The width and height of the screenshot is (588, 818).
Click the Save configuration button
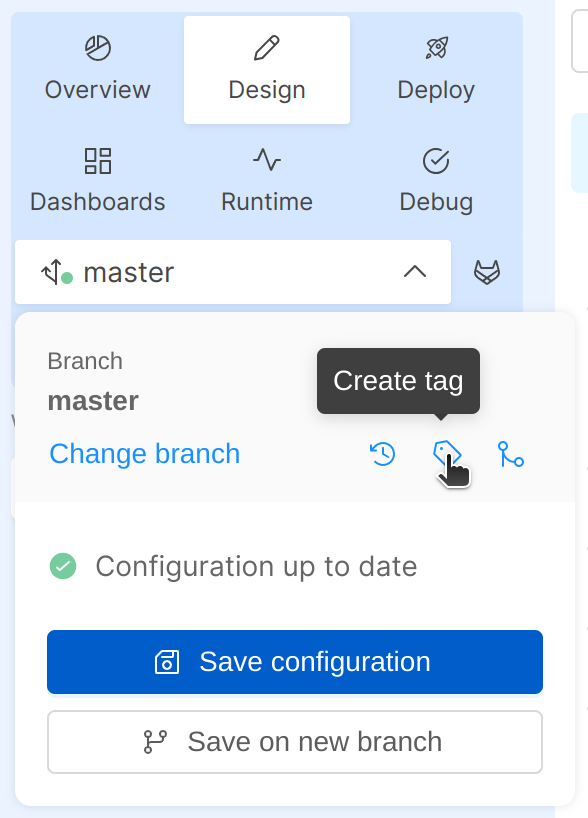click(294, 662)
